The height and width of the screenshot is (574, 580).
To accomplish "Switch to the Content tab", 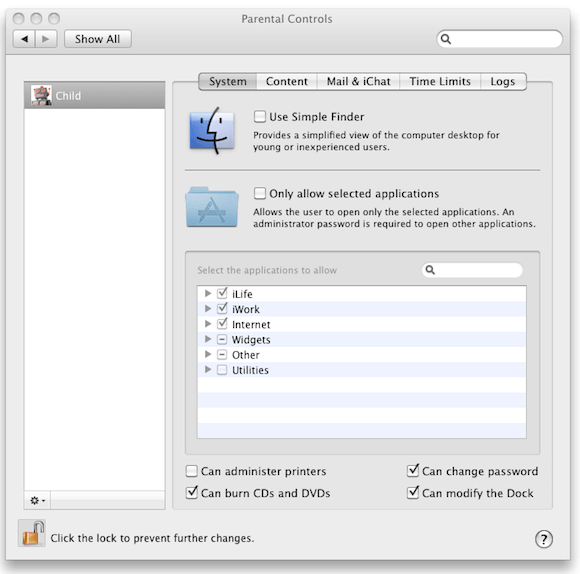I will coord(287,81).
